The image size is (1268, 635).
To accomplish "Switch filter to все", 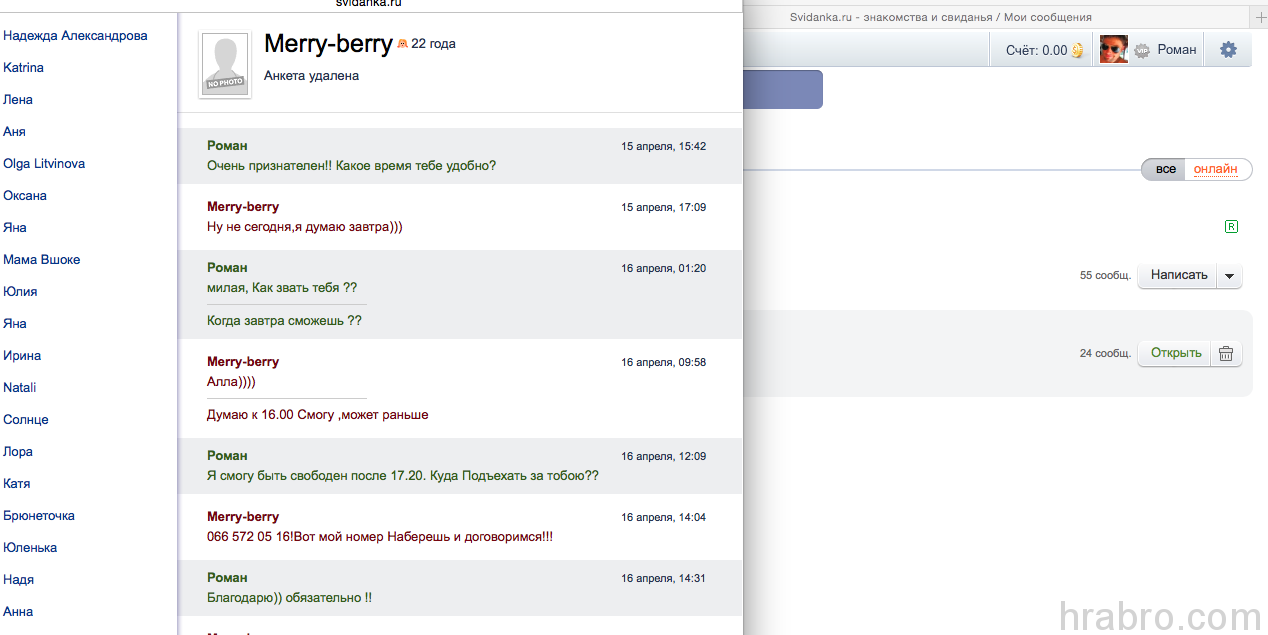I will point(1166,169).
